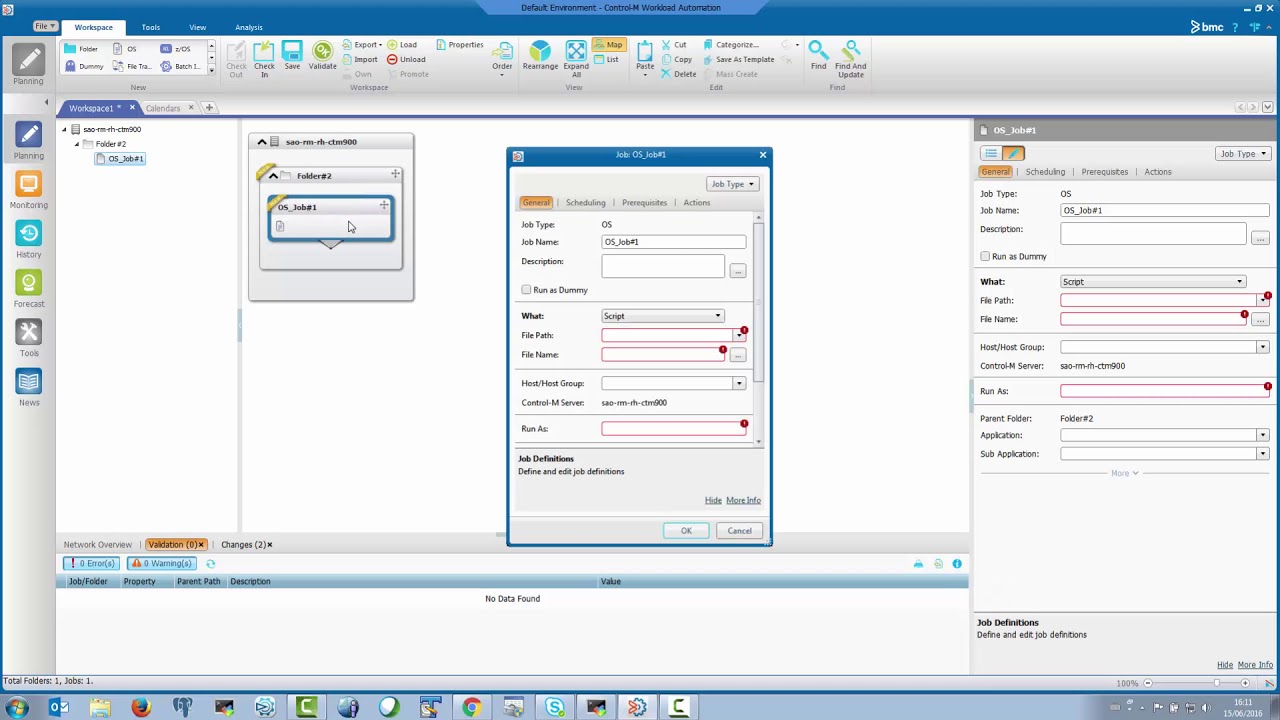Screen dimensions: 1280x720
Task: Open Job Type dropdown in right panel
Action: pos(1243,154)
